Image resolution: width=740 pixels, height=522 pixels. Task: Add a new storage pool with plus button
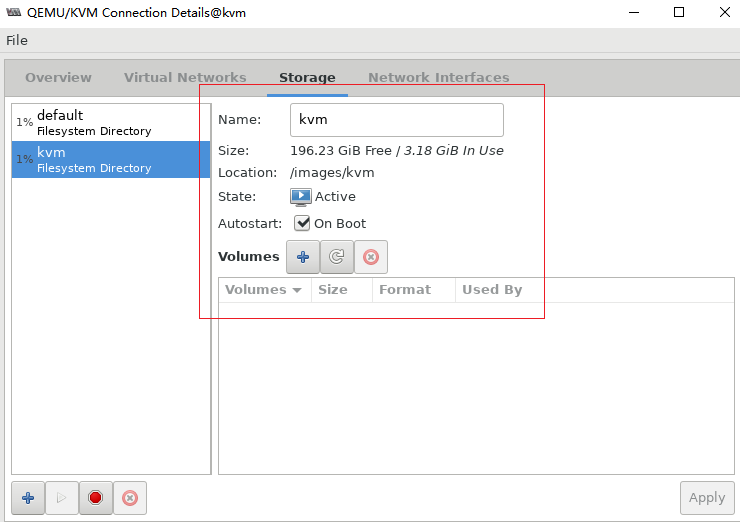pyautogui.click(x=28, y=497)
